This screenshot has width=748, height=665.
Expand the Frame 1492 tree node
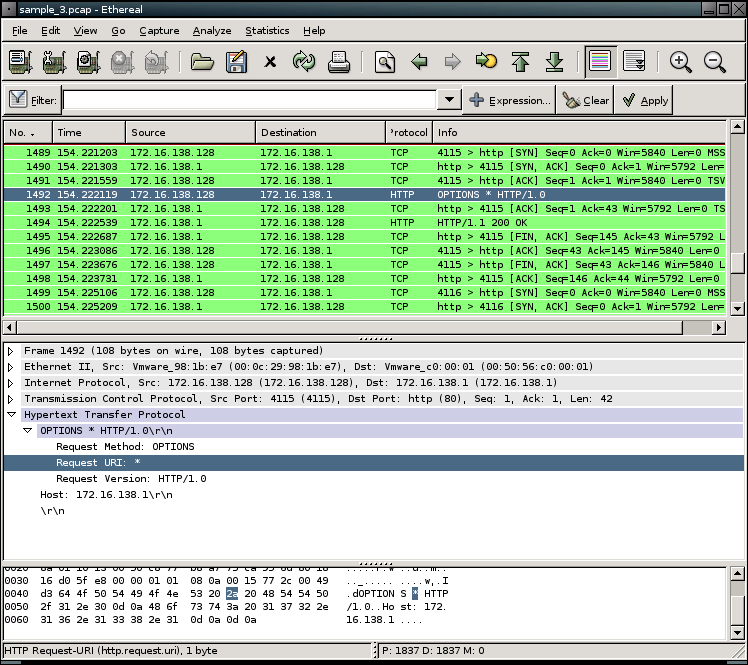10,351
